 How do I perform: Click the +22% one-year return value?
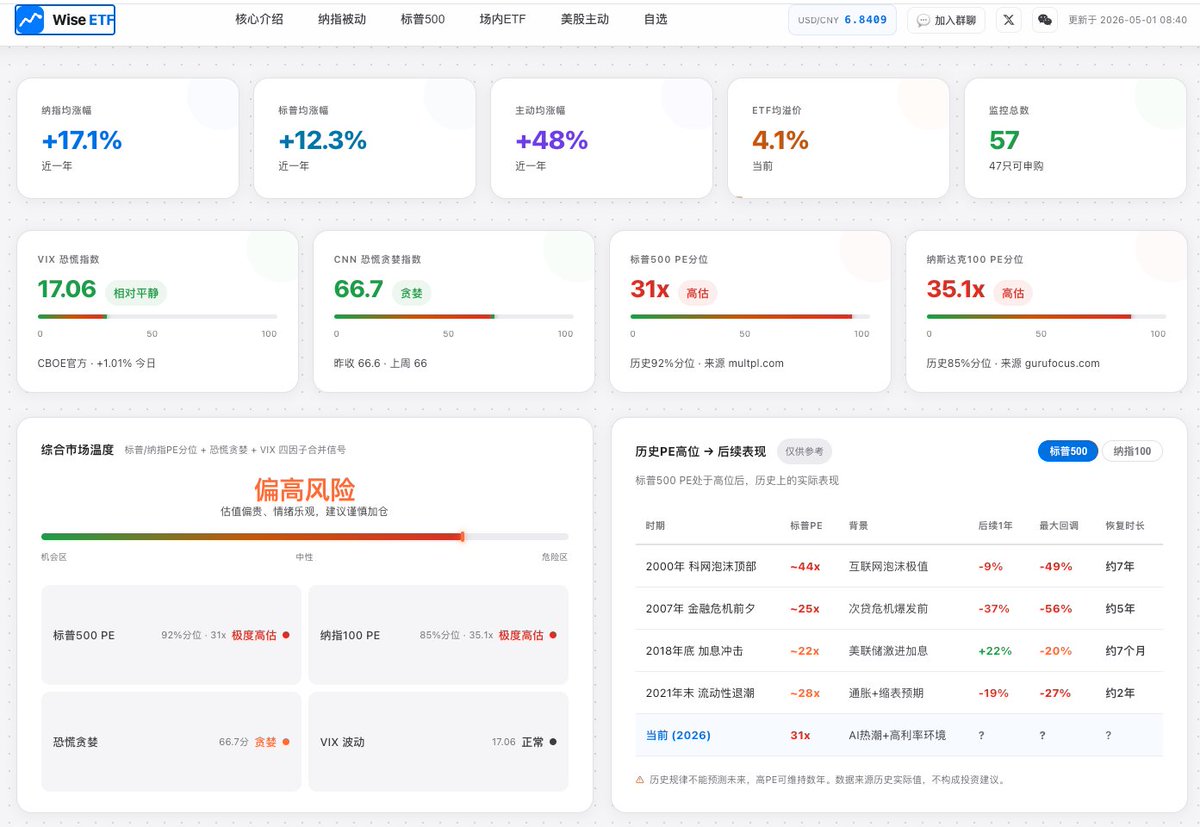[x=994, y=650]
